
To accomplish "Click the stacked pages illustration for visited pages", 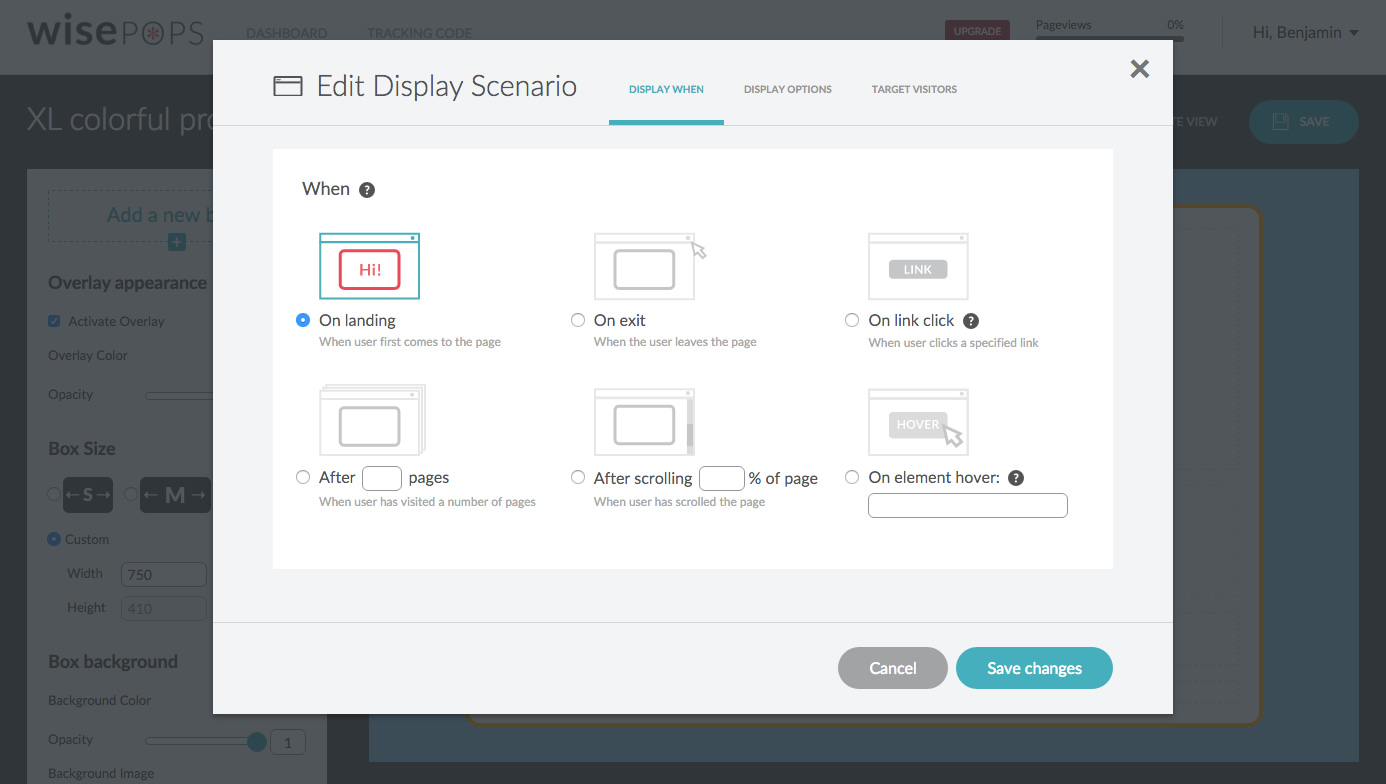I will tap(372, 421).
